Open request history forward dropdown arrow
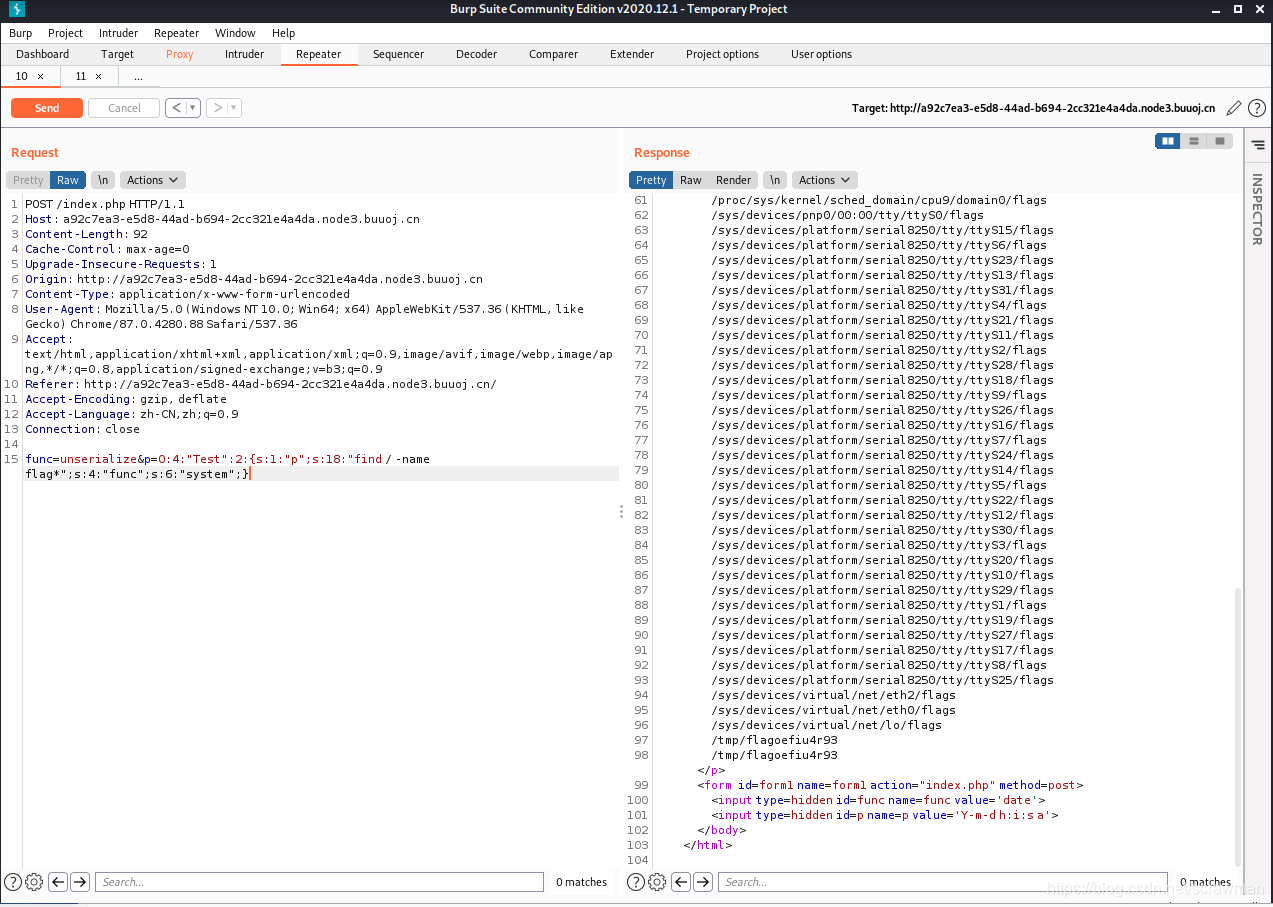Image resolution: width=1273 pixels, height=907 pixels. tap(235, 108)
